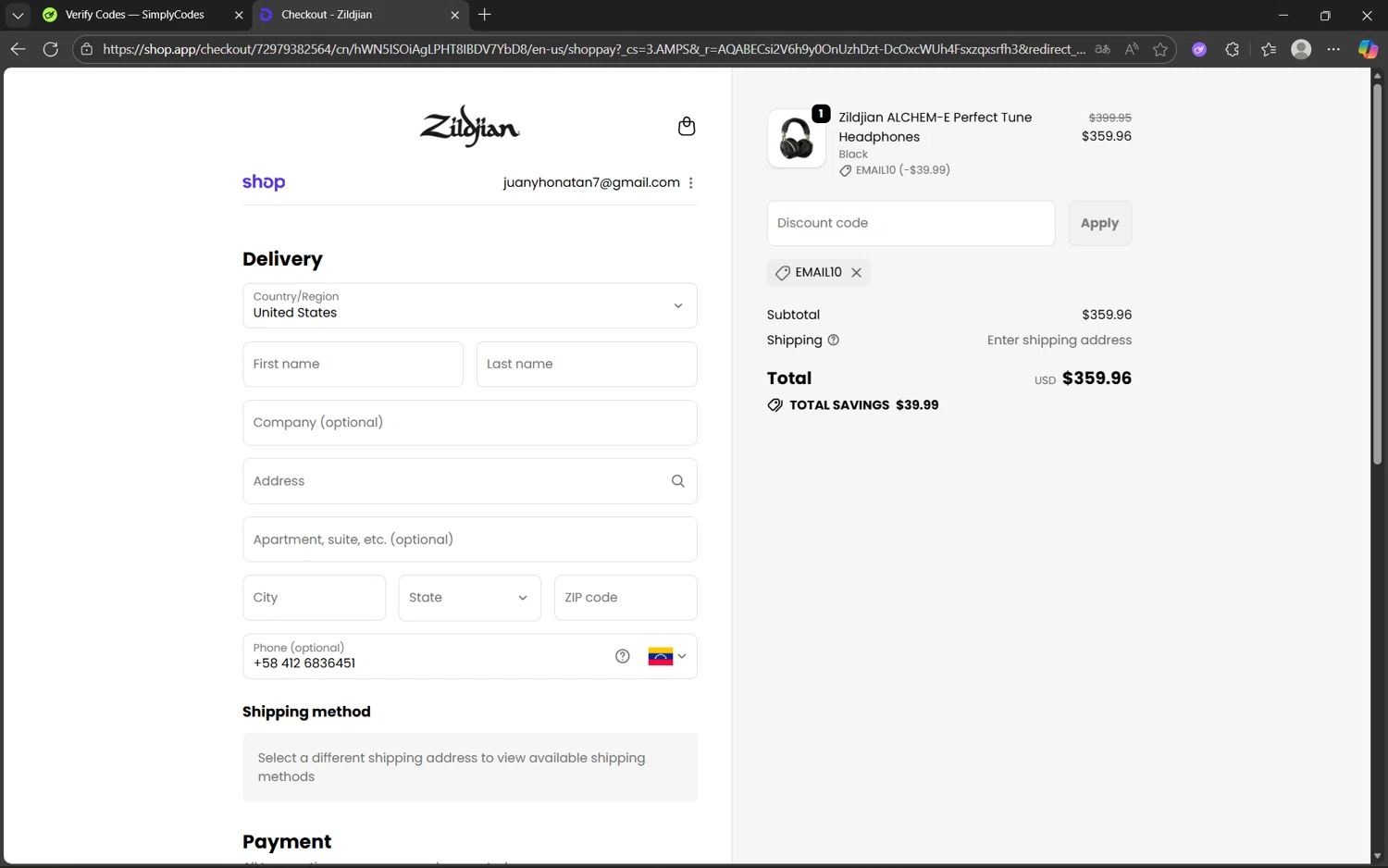Viewport: 1388px width, 868px height.
Task: Open the read aloud icon
Action: click(x=1131, y=49)
